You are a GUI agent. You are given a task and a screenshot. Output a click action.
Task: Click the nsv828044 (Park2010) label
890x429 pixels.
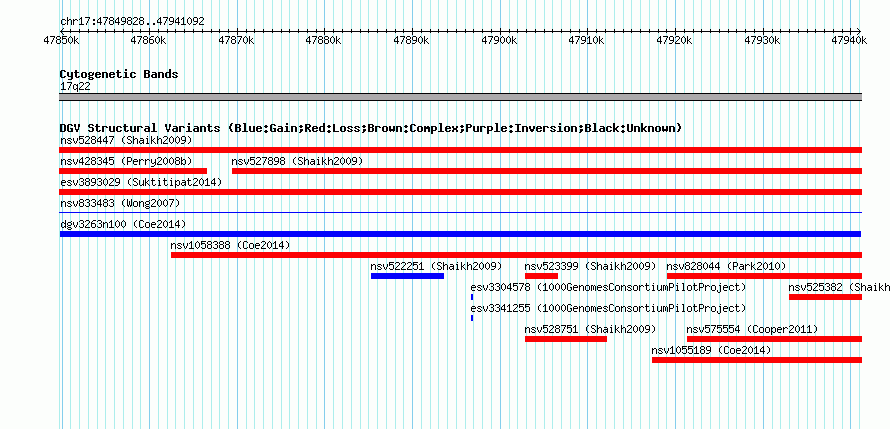click(x=726, y=266)
